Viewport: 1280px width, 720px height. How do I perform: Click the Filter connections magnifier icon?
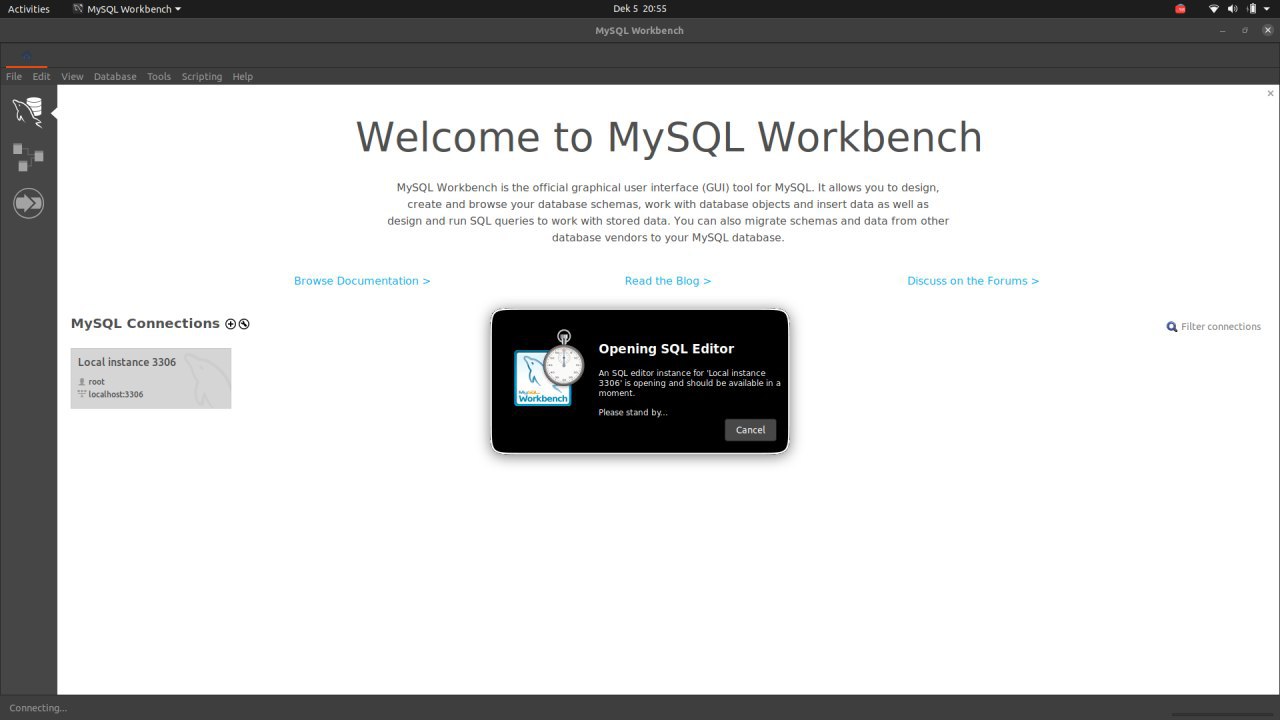point(1172,327)
